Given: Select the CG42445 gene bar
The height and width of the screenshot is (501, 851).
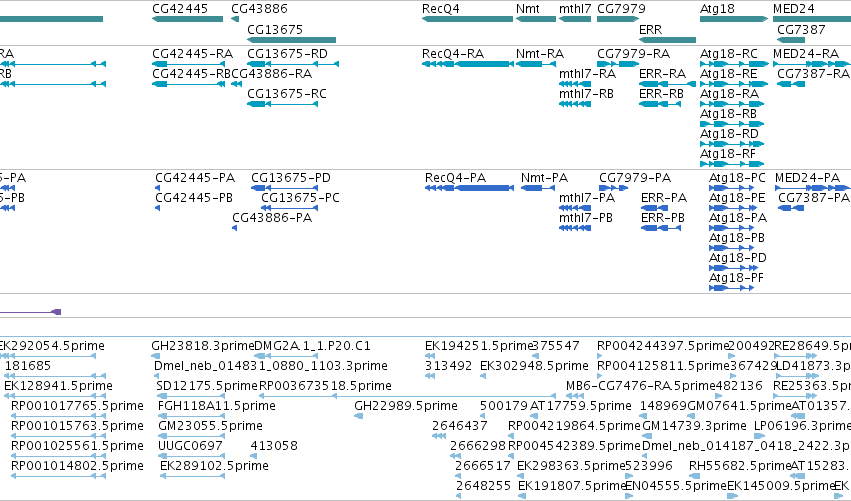Looking at the screenshot, I should click(x=187, y=19).
